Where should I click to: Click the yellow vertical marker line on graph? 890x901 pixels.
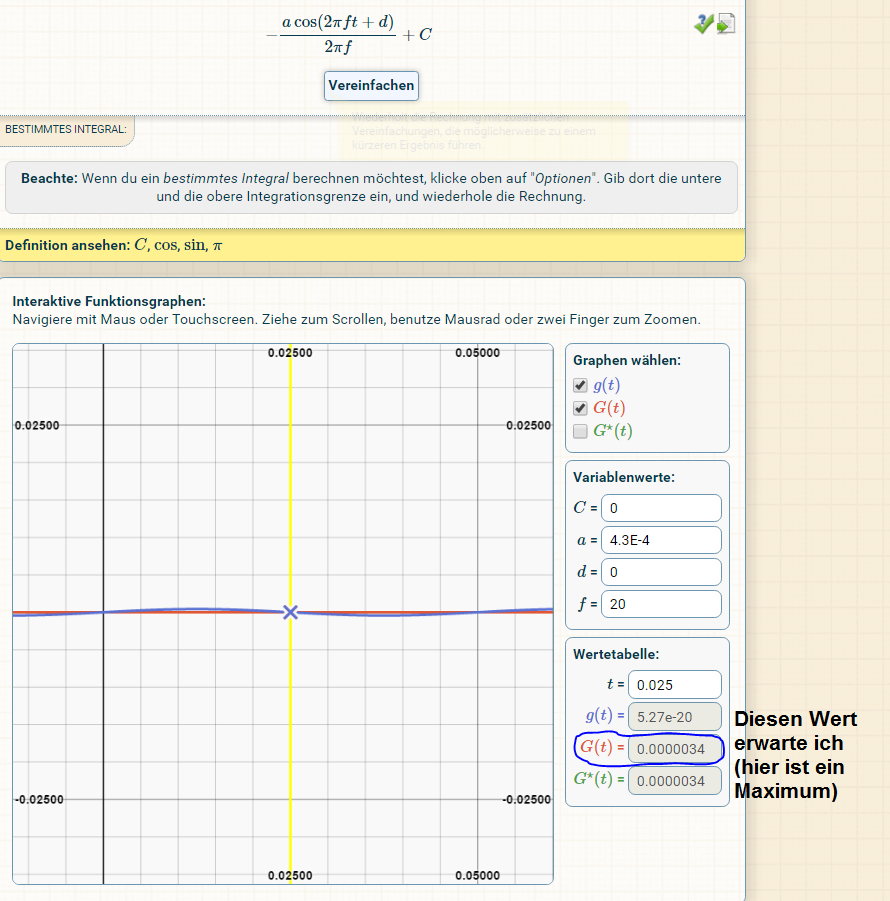pos(290,480)
